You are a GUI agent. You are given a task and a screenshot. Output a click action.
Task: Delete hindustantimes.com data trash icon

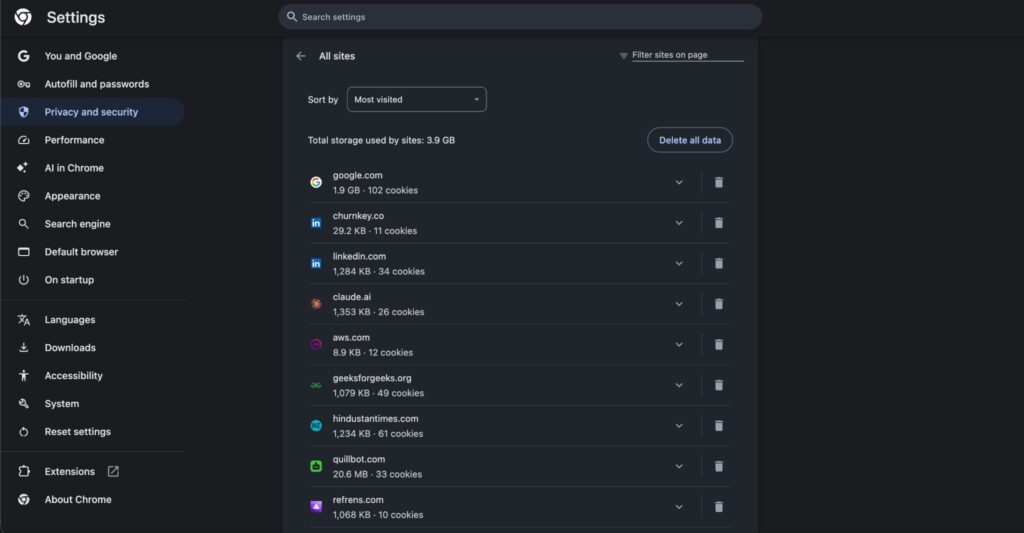point(718,426)
